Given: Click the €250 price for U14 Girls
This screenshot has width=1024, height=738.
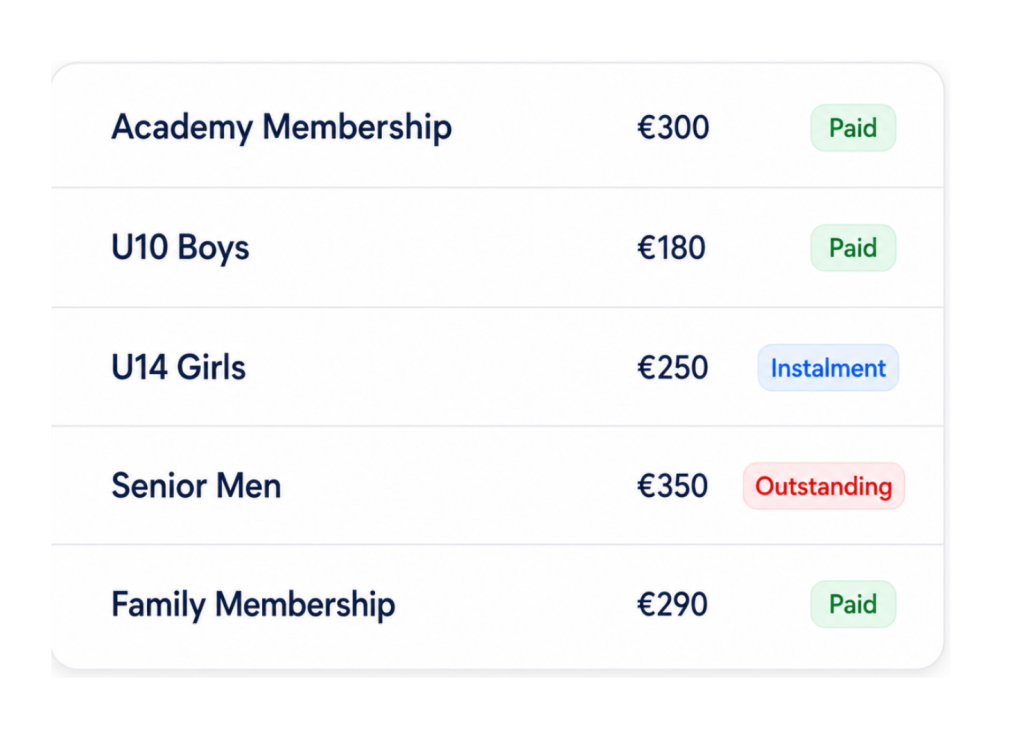Looking at the screenshot, I should tap(673, 368).
